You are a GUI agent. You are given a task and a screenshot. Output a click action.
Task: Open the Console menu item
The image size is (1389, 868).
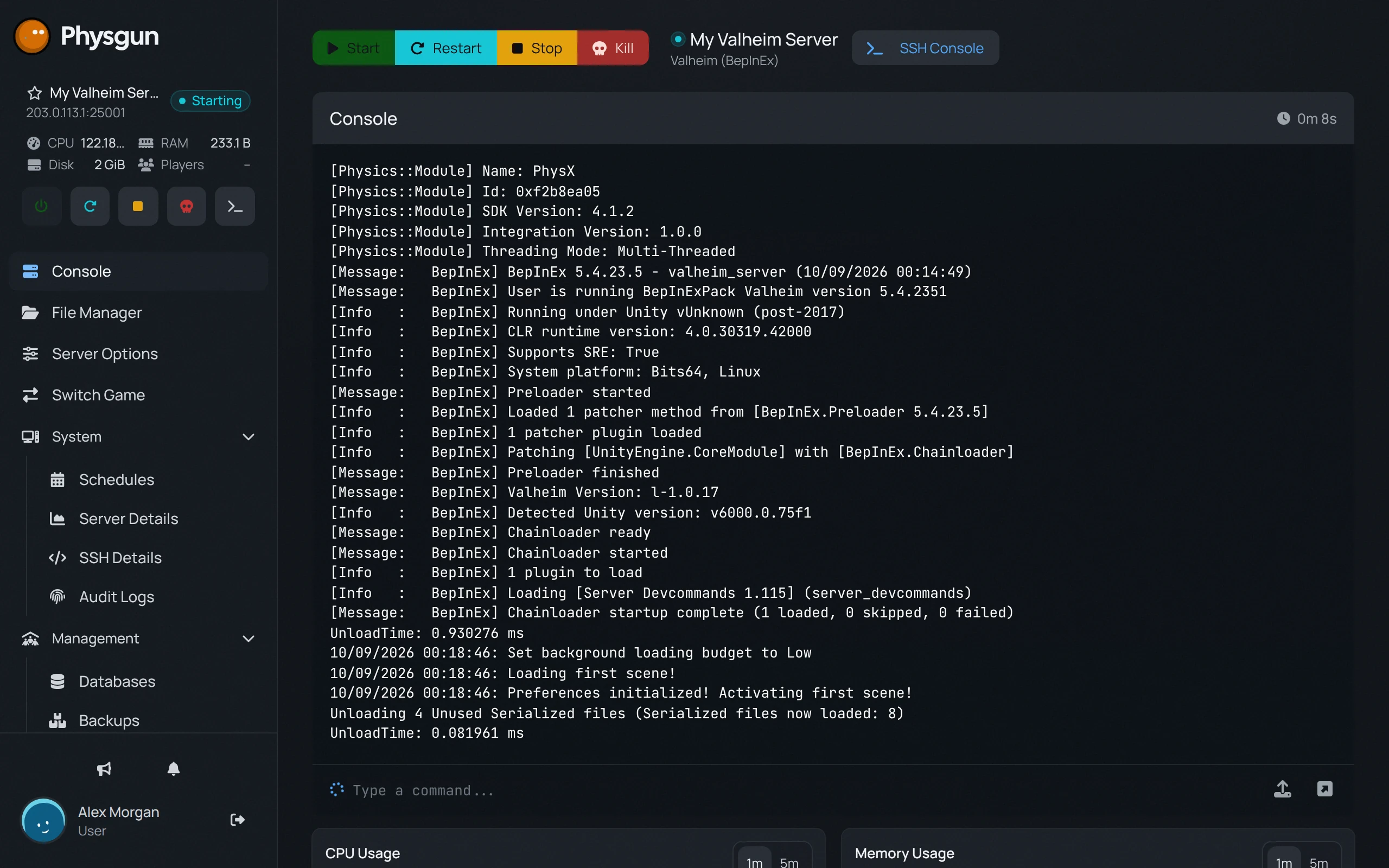(x=139, y=271)
